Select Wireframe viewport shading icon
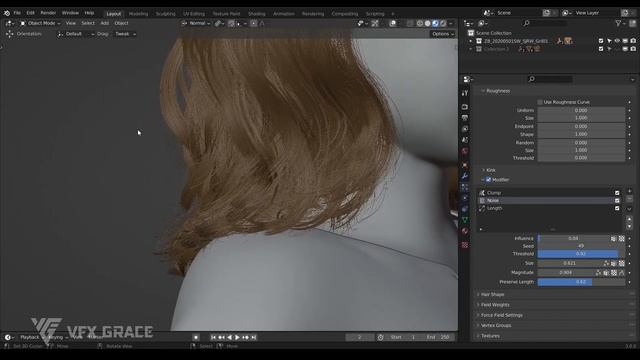This screenshot has height=360, width=640. coord(420,23)
